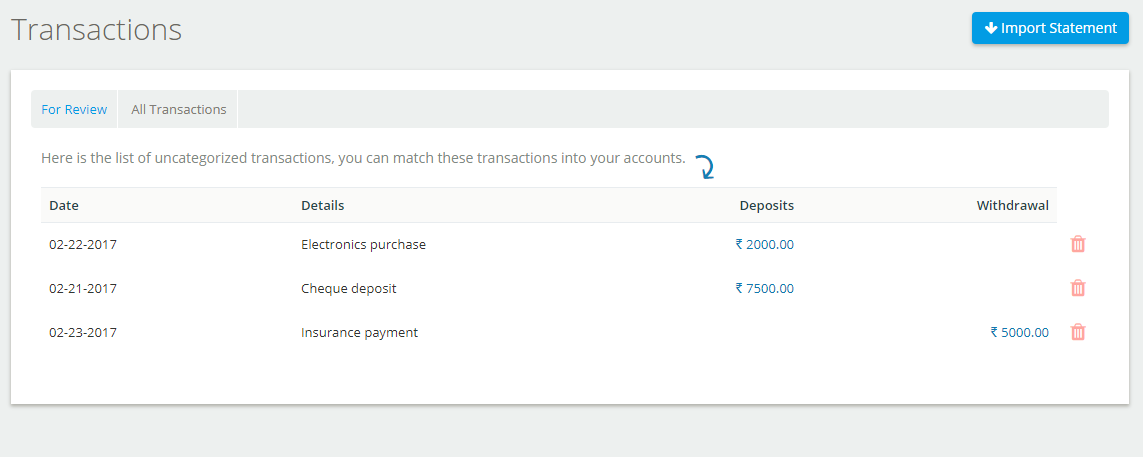The width and height of the screenshot is (1143, 457).
Task: Click the curved arrow refresh icon
Action: click(704, 167)
